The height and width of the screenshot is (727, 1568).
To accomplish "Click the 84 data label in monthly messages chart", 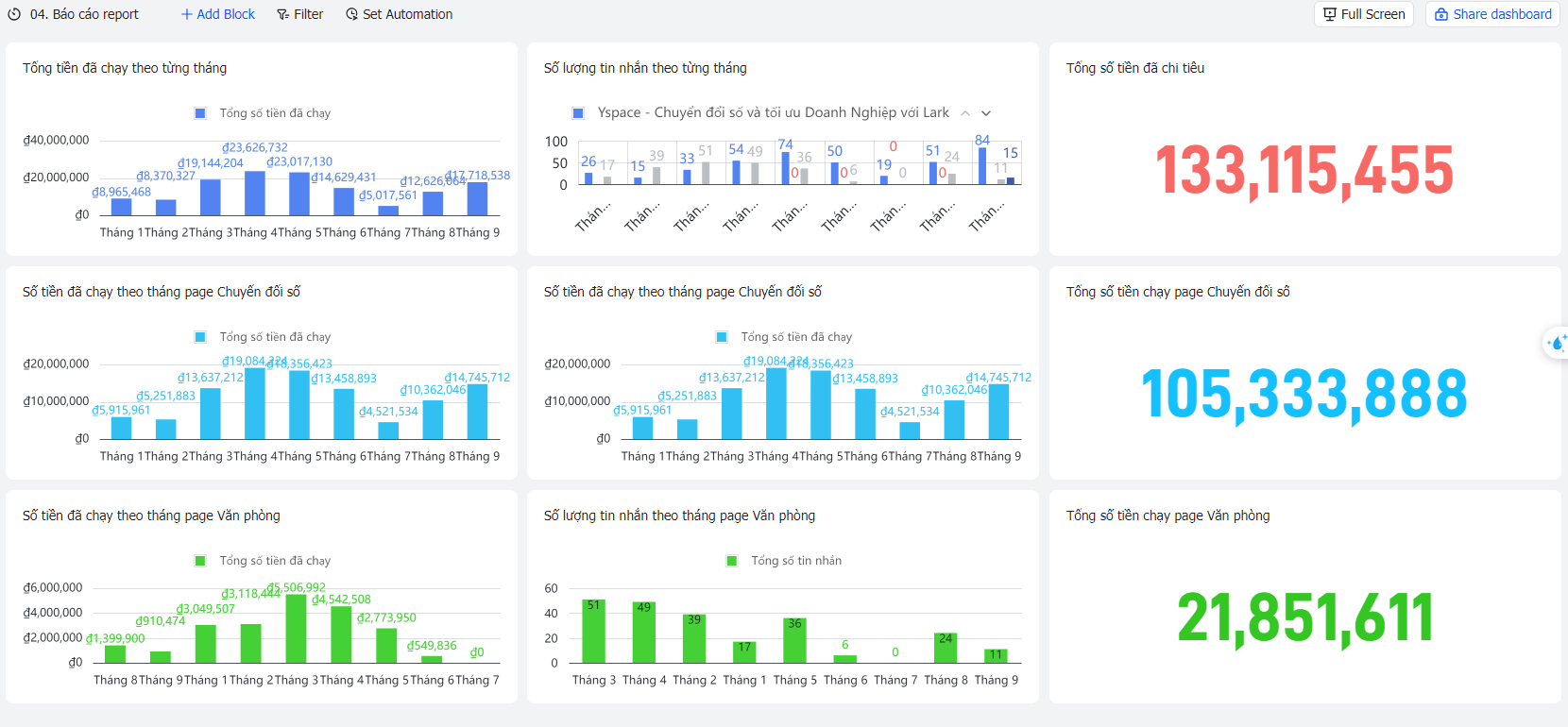I will pyautogui.click(x=982, y=141).
